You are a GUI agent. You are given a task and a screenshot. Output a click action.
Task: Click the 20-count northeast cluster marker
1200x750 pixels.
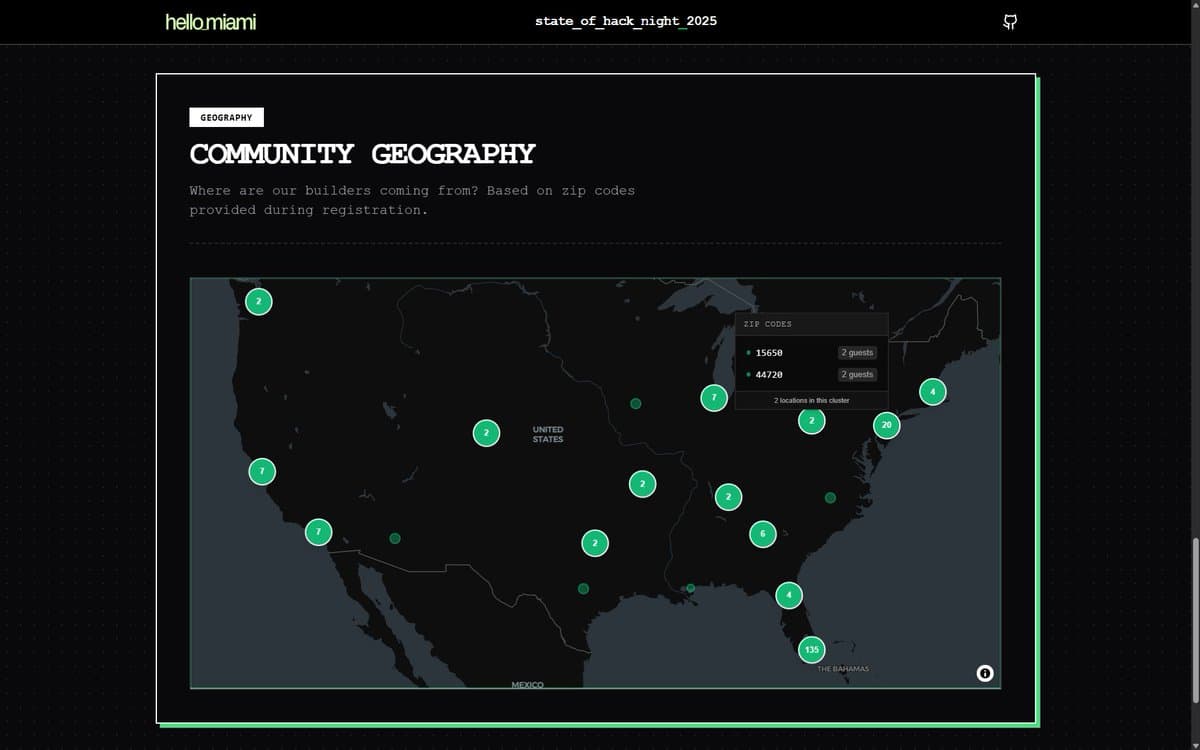coord(887,424)
